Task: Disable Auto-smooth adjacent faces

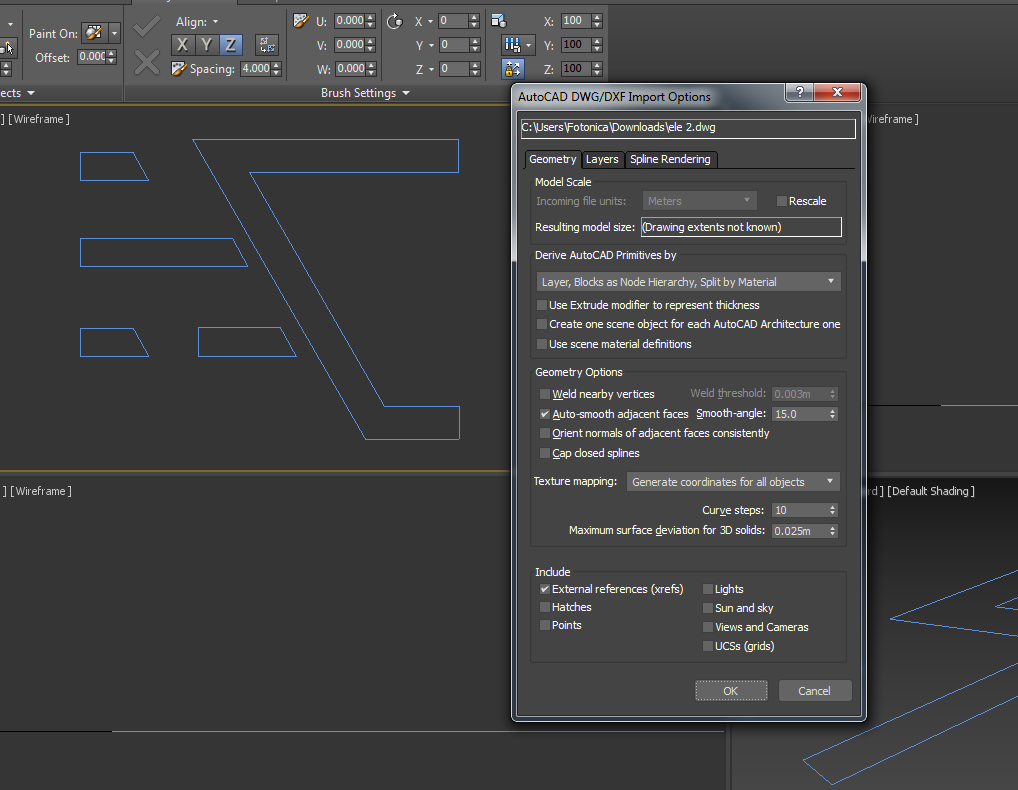Action: (x=545, y=413)
